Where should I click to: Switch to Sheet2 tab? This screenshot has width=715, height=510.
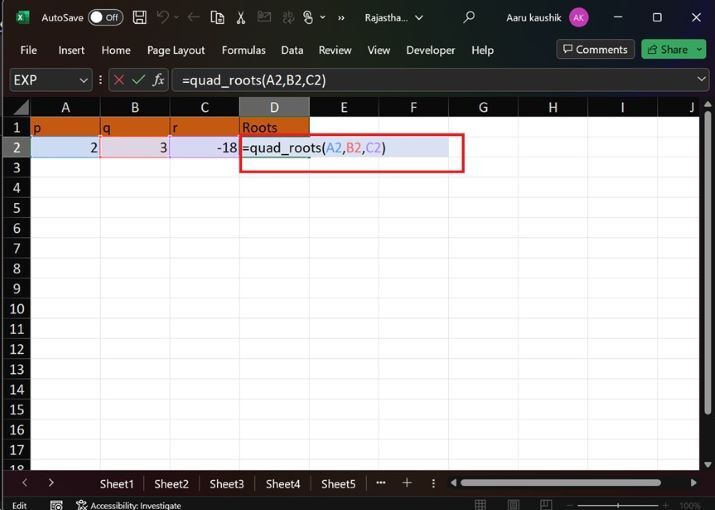(171, 484)
